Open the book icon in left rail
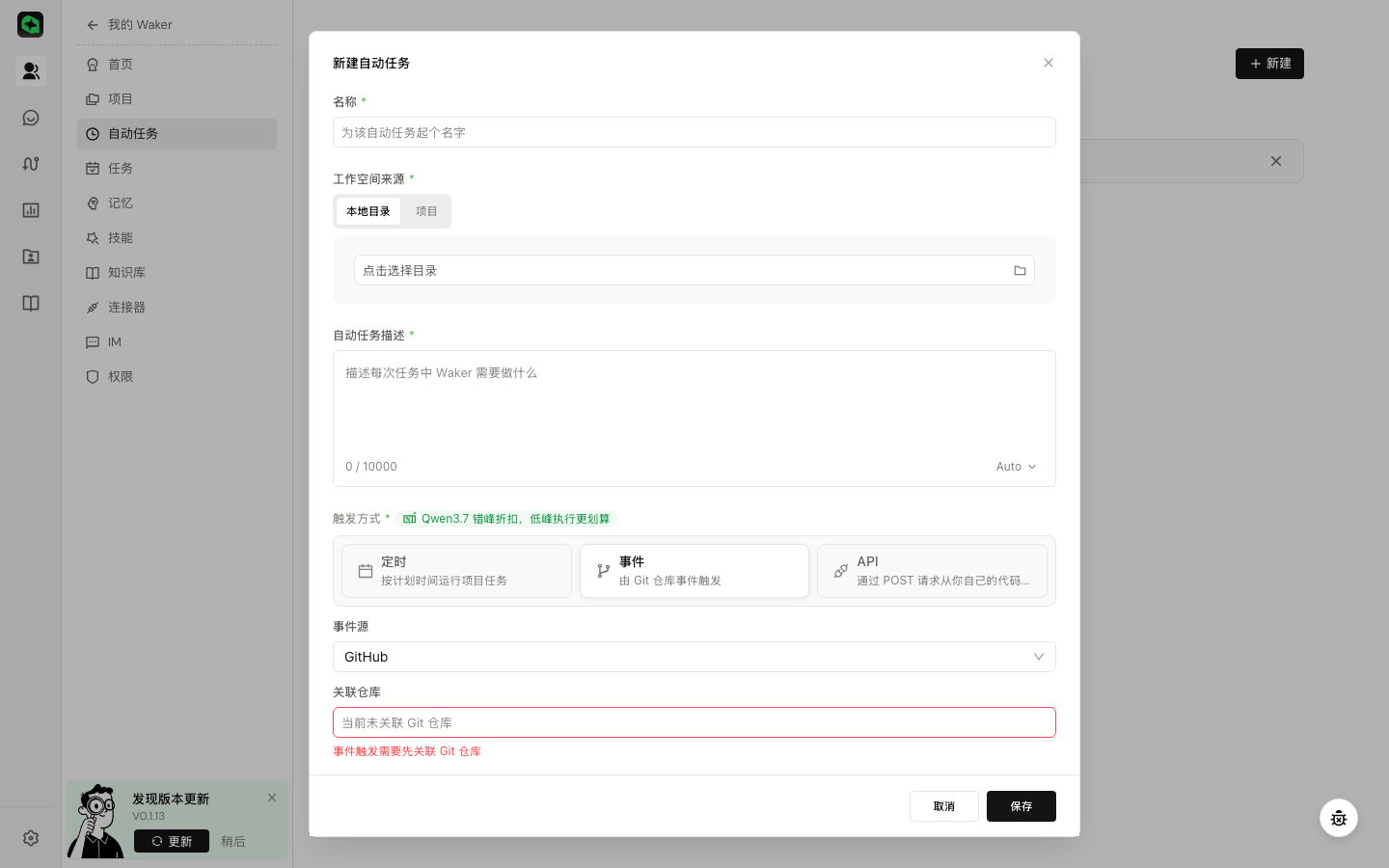 coord(31,303)
